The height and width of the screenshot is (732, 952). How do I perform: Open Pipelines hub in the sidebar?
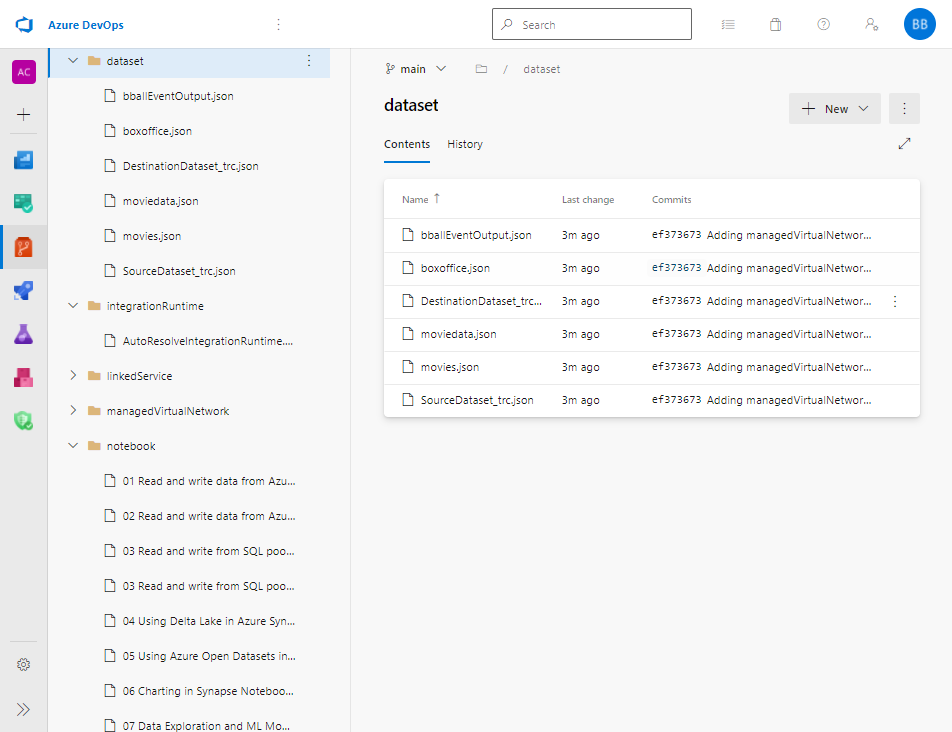click(x=24, y=291)
